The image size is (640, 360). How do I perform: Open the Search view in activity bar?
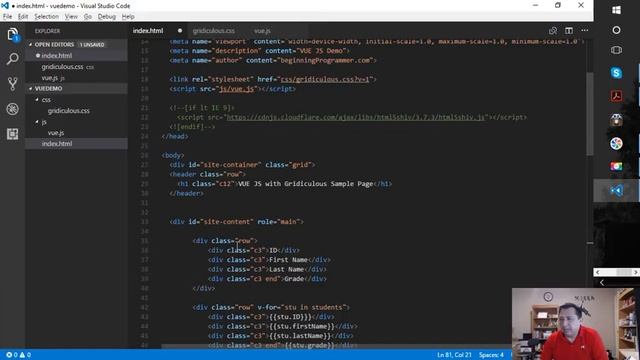[13, 59]
